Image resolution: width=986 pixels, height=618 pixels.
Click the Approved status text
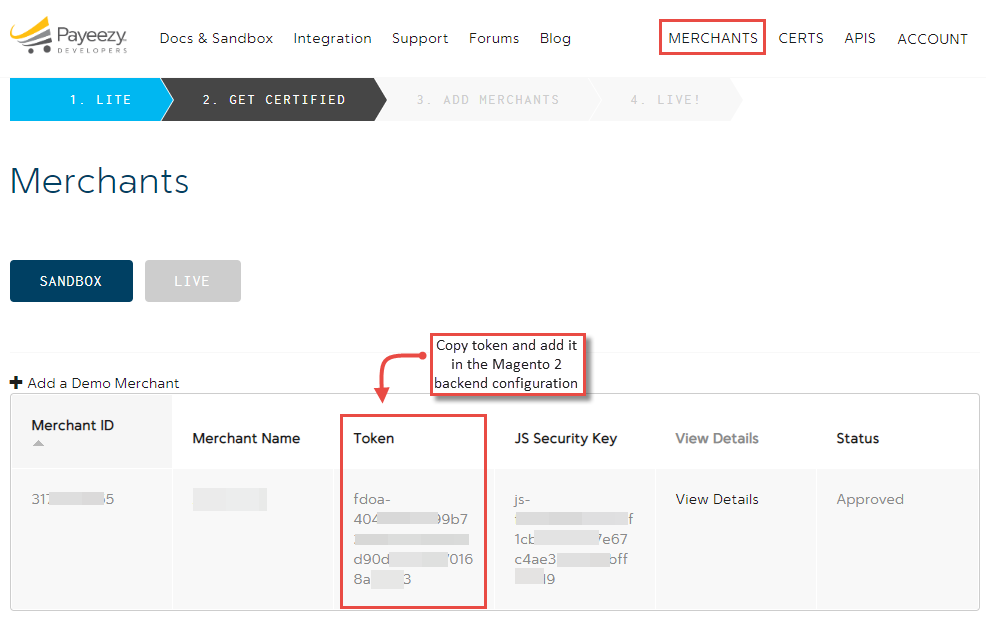pyautogui.click(x=870, y=499)
